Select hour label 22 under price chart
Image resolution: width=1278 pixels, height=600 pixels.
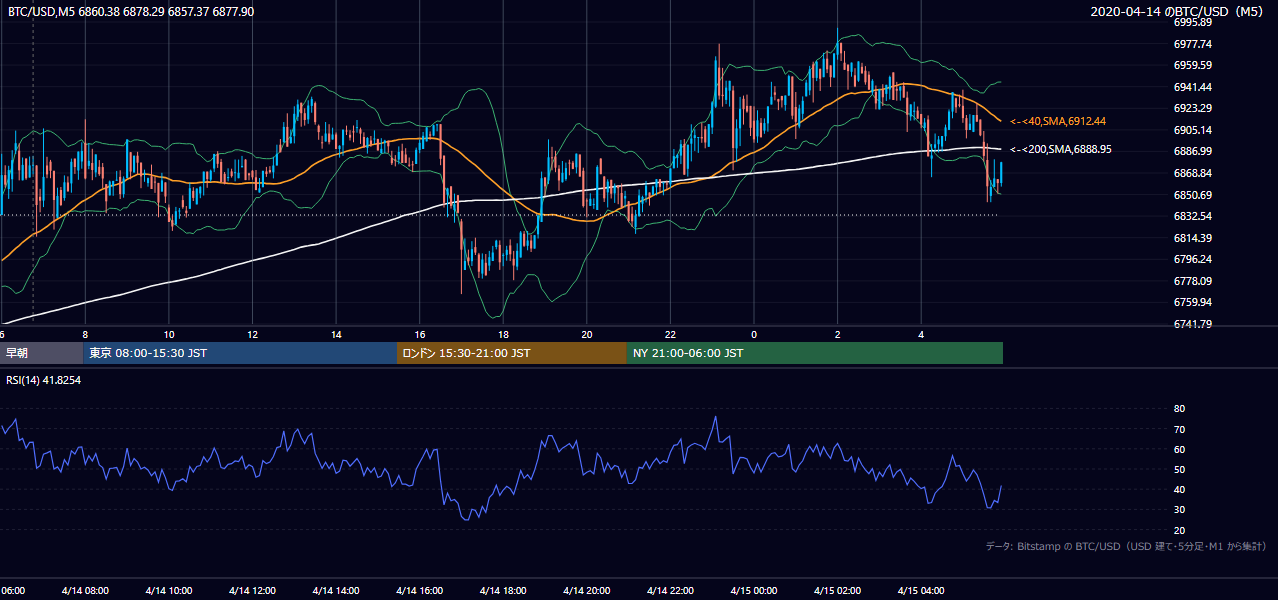(x=670, y=334)
